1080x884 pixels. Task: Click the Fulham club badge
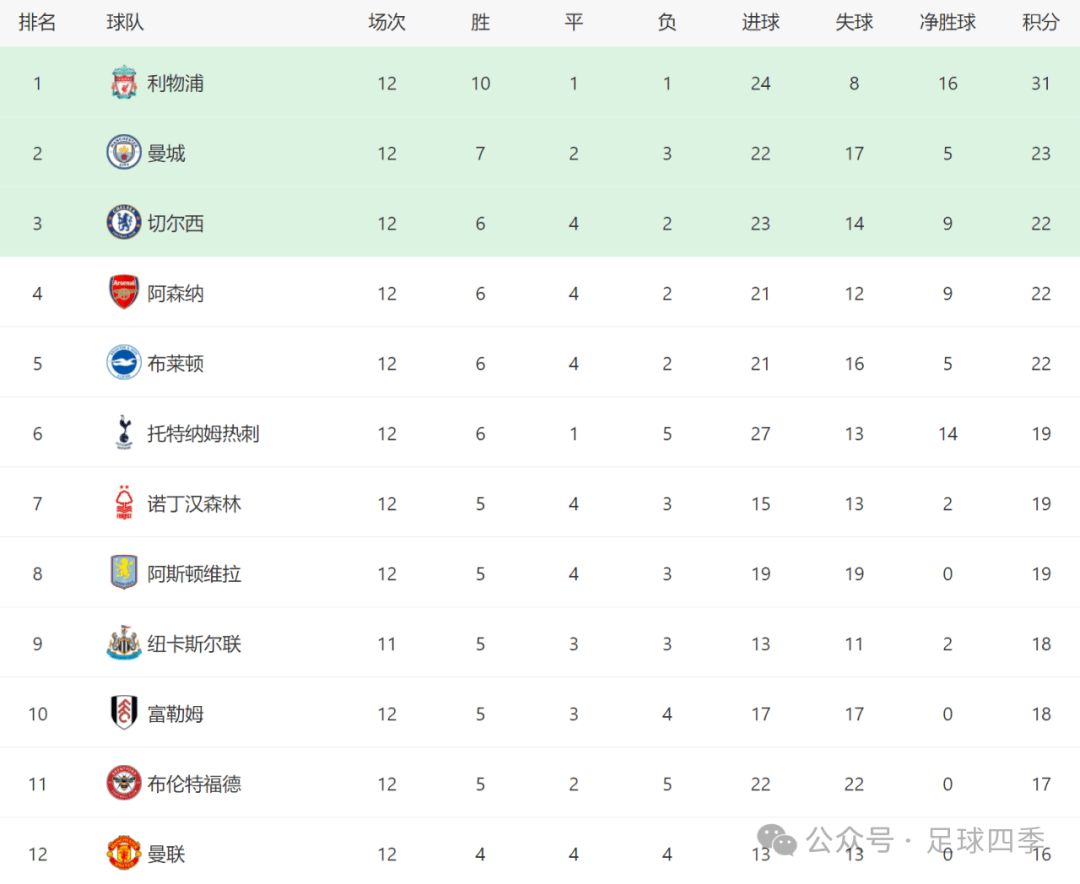[123, 713]
